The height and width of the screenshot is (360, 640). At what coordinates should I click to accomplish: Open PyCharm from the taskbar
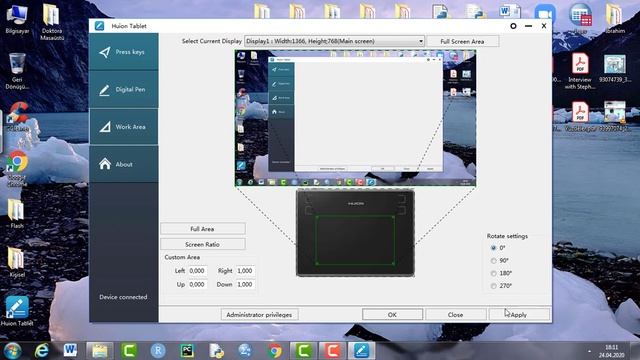coord(187,351)
